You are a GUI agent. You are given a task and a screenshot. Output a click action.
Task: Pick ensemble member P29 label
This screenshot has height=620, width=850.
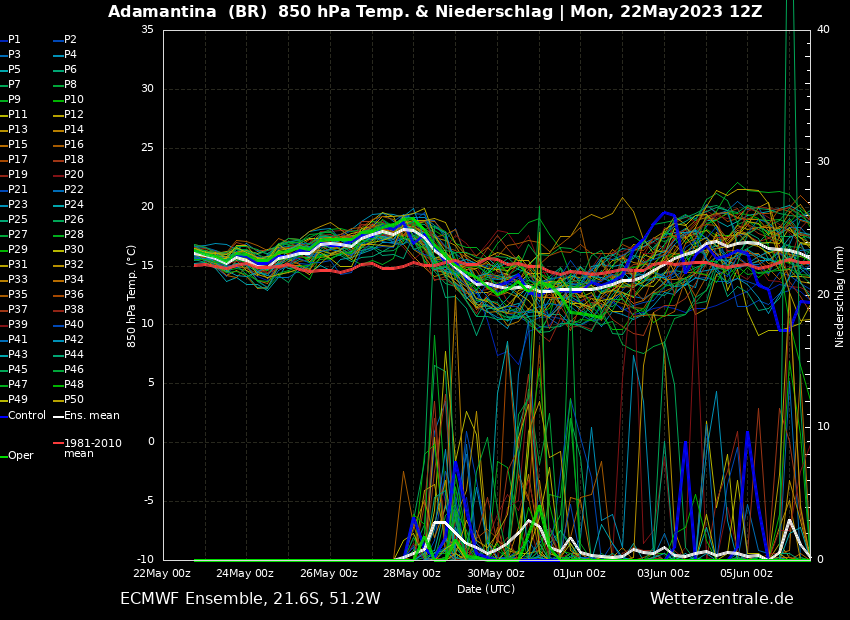tap(14, 249)
